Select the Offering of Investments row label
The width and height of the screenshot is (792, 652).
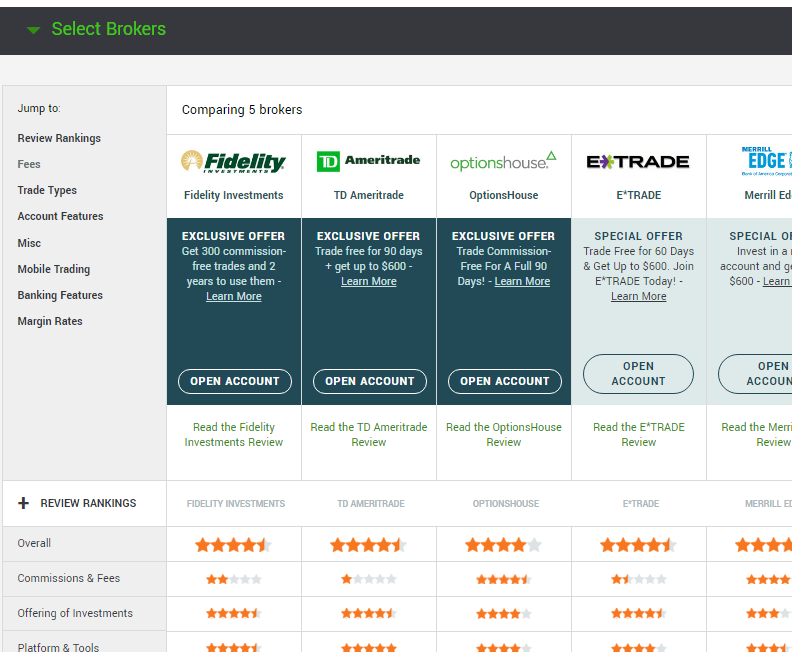[75, 613]
